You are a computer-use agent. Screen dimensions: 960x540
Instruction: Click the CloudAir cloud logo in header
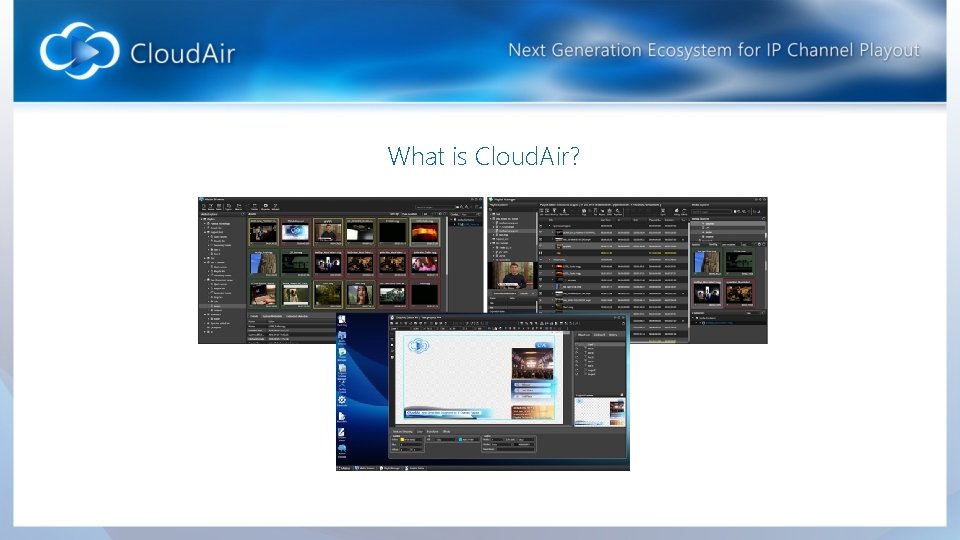[80, 51]
